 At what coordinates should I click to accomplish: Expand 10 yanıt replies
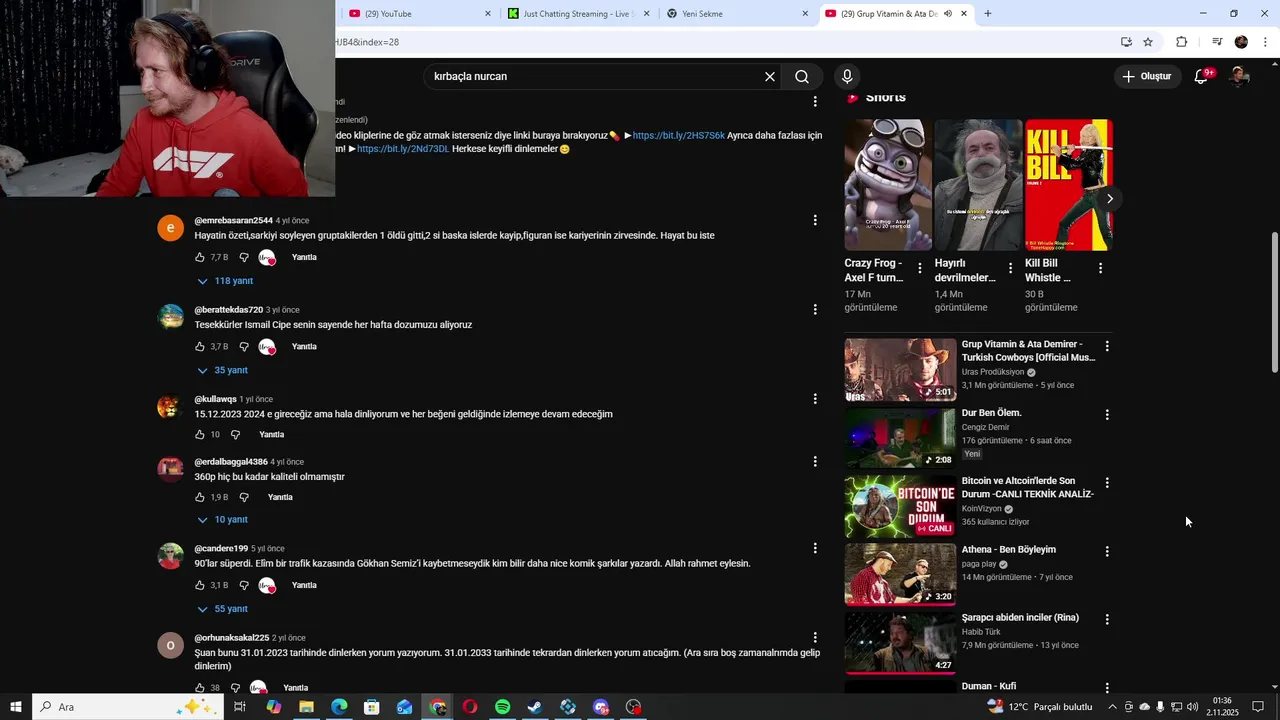[x=222, y=520]
